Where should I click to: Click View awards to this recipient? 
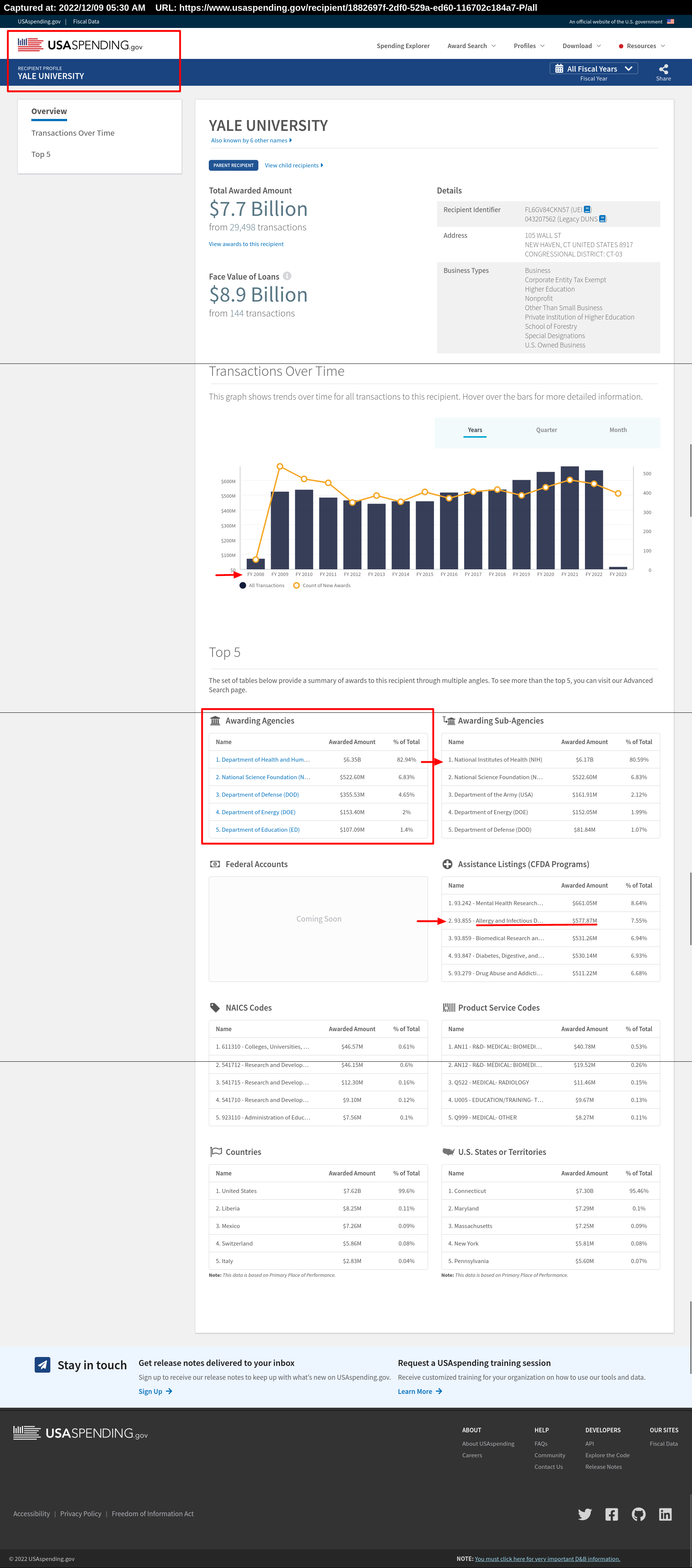tap(246, 244)
